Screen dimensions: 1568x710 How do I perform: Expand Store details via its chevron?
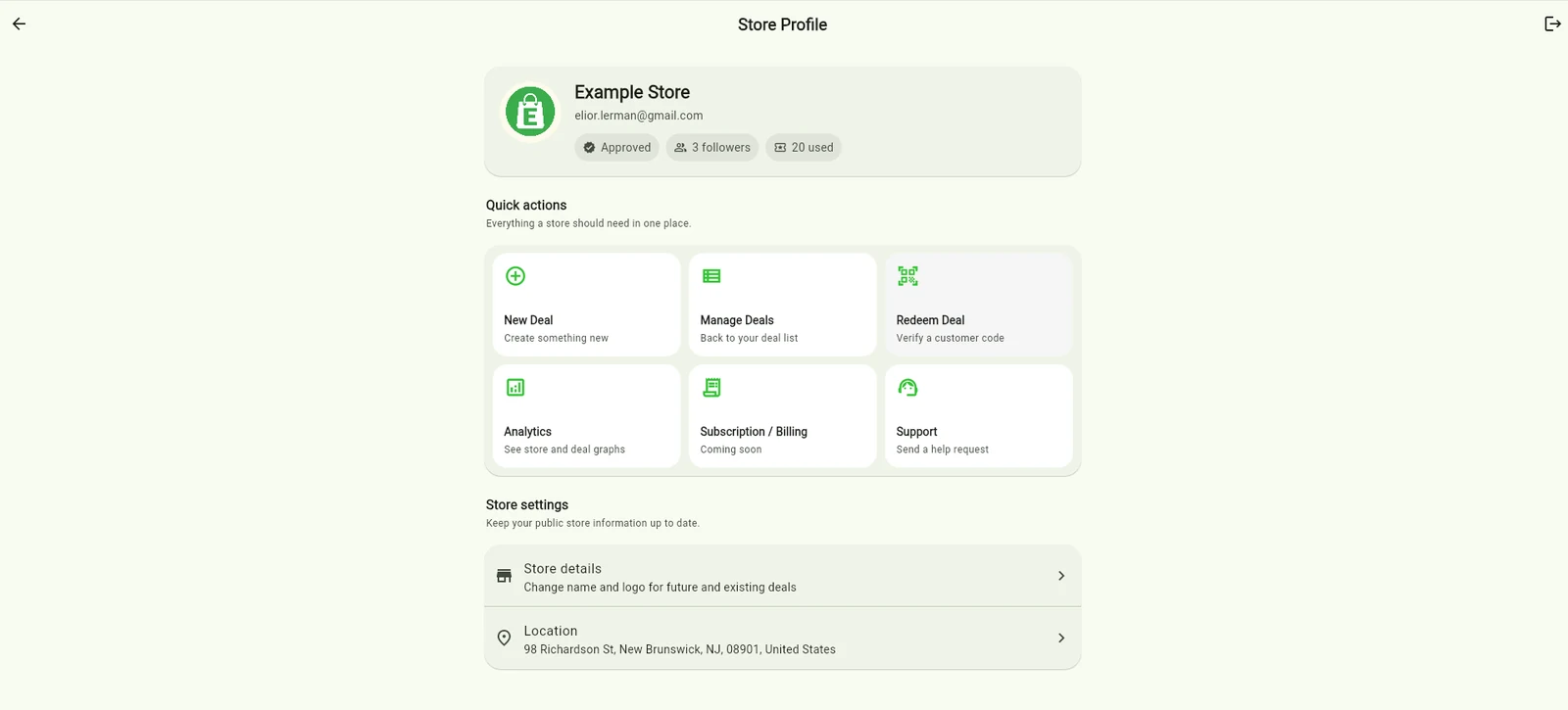[1061, 576]
